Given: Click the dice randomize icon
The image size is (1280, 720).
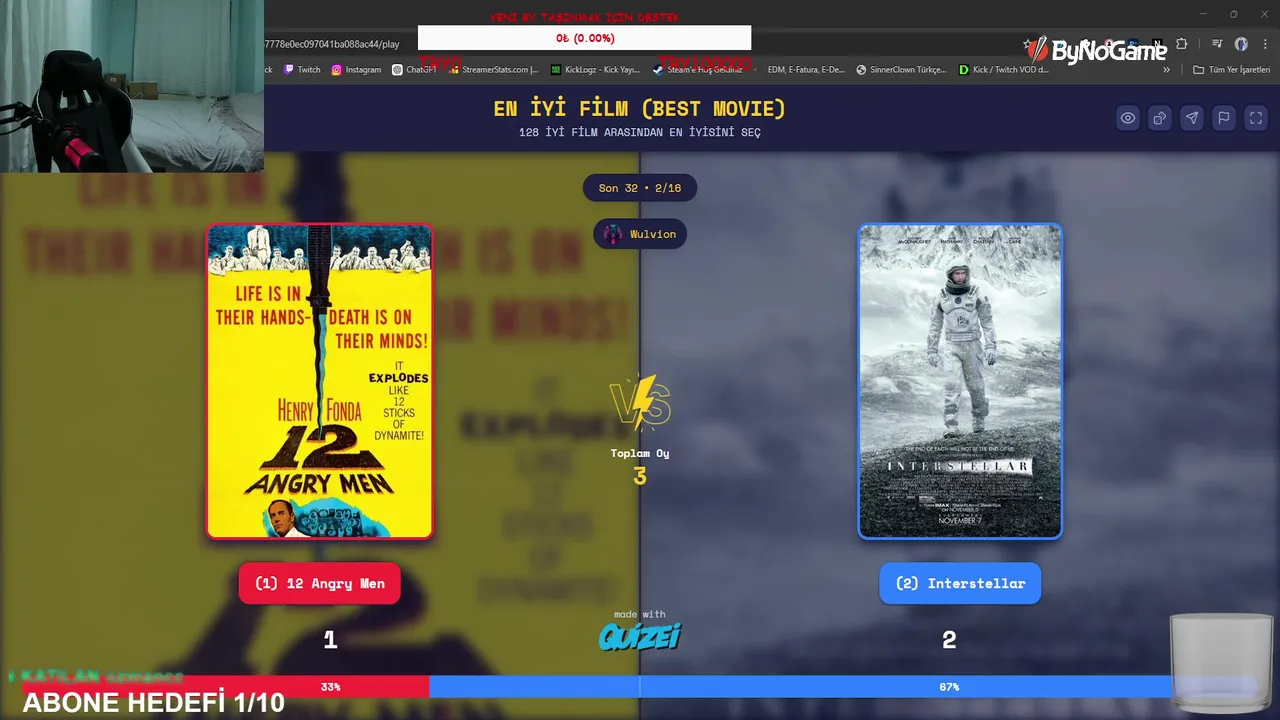Looking at the screenshot, I should [x=1160, y=118].
